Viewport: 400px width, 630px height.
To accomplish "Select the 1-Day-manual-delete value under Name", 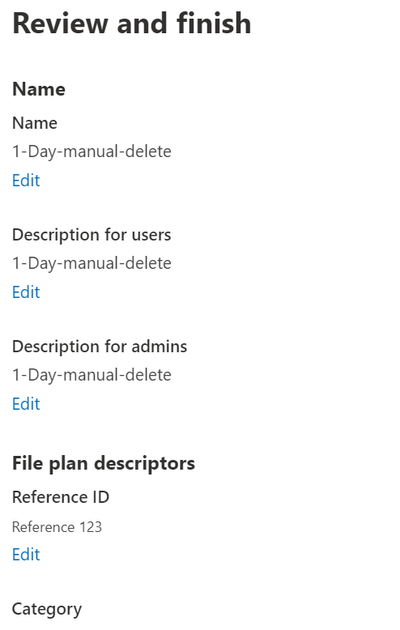I will (92, 151).
